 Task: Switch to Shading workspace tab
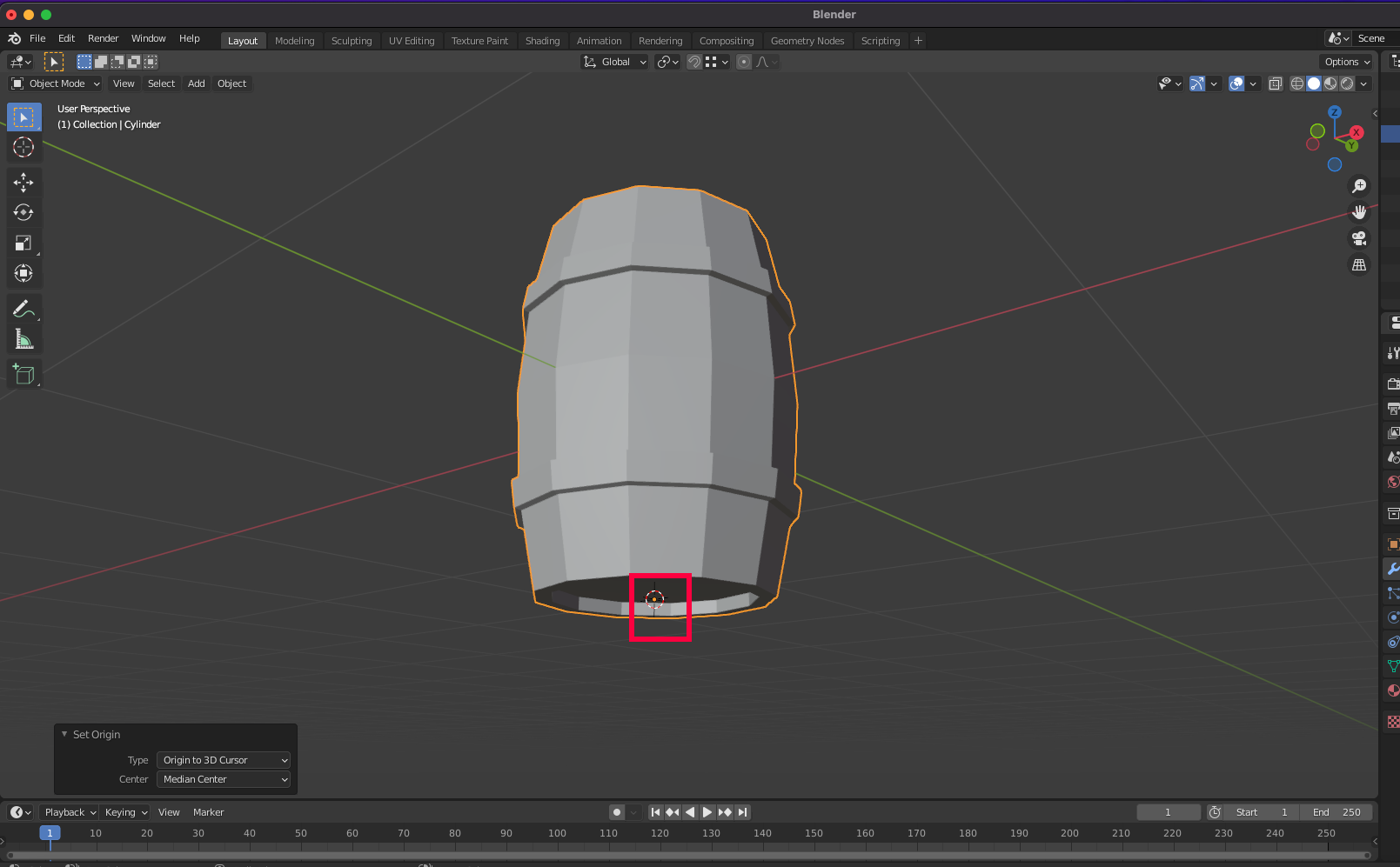coord(542,41)
